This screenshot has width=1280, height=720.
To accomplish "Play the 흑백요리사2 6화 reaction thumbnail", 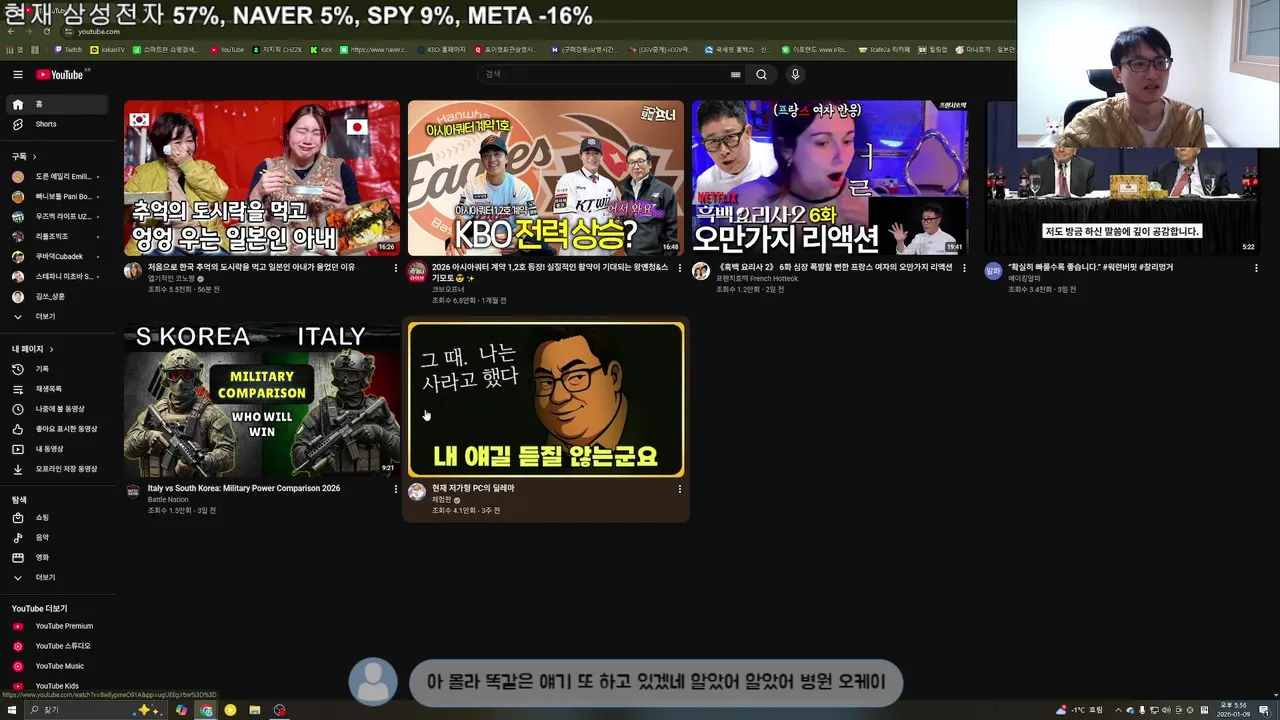I will pyautogui.click(x=830, y=178).
